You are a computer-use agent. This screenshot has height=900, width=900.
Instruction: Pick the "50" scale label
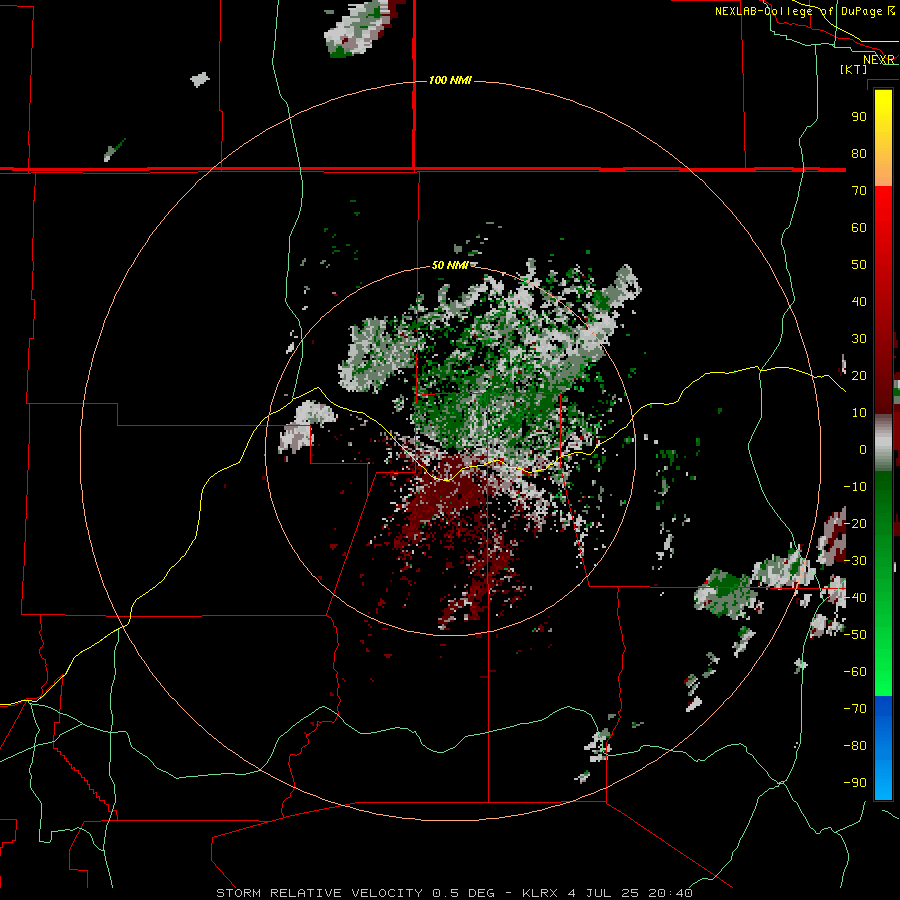pyautogui.click(x=859, y=265)
